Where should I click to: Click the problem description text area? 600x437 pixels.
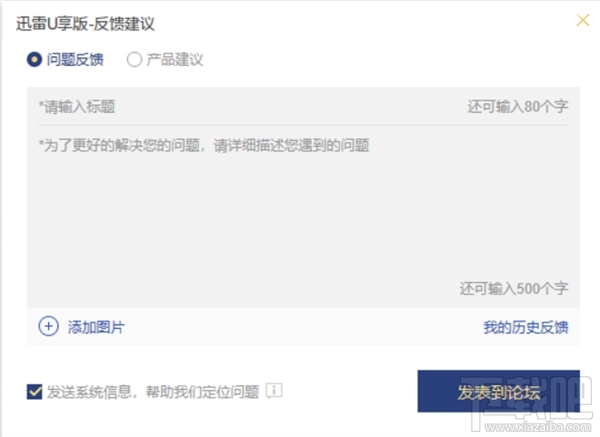pos(303,214)
